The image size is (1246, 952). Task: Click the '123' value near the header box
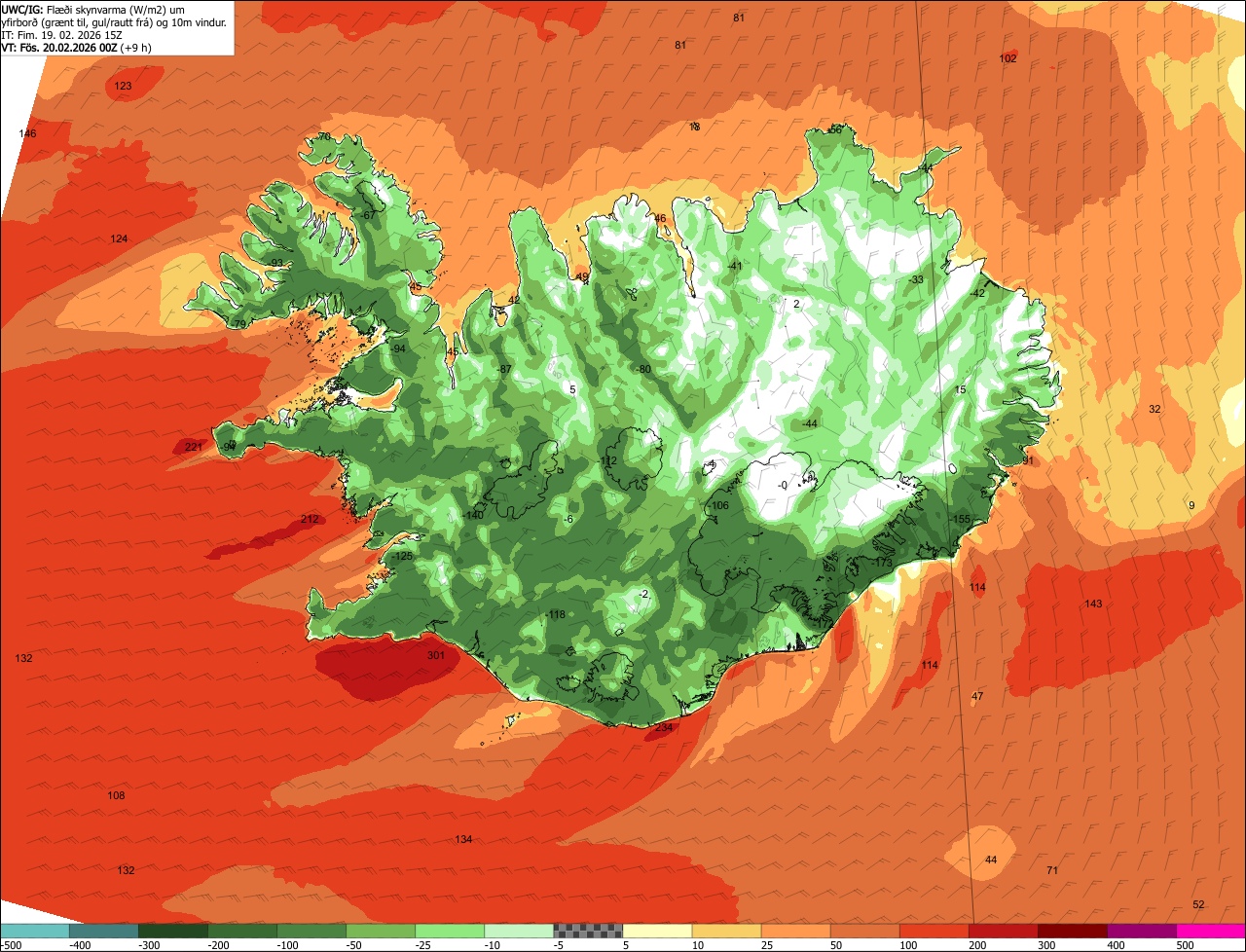pos(123,86)
